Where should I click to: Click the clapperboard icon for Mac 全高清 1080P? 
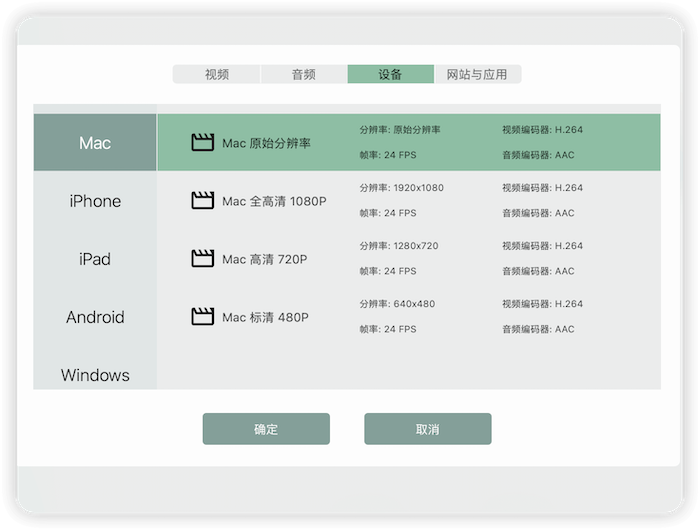click(203, 201)
